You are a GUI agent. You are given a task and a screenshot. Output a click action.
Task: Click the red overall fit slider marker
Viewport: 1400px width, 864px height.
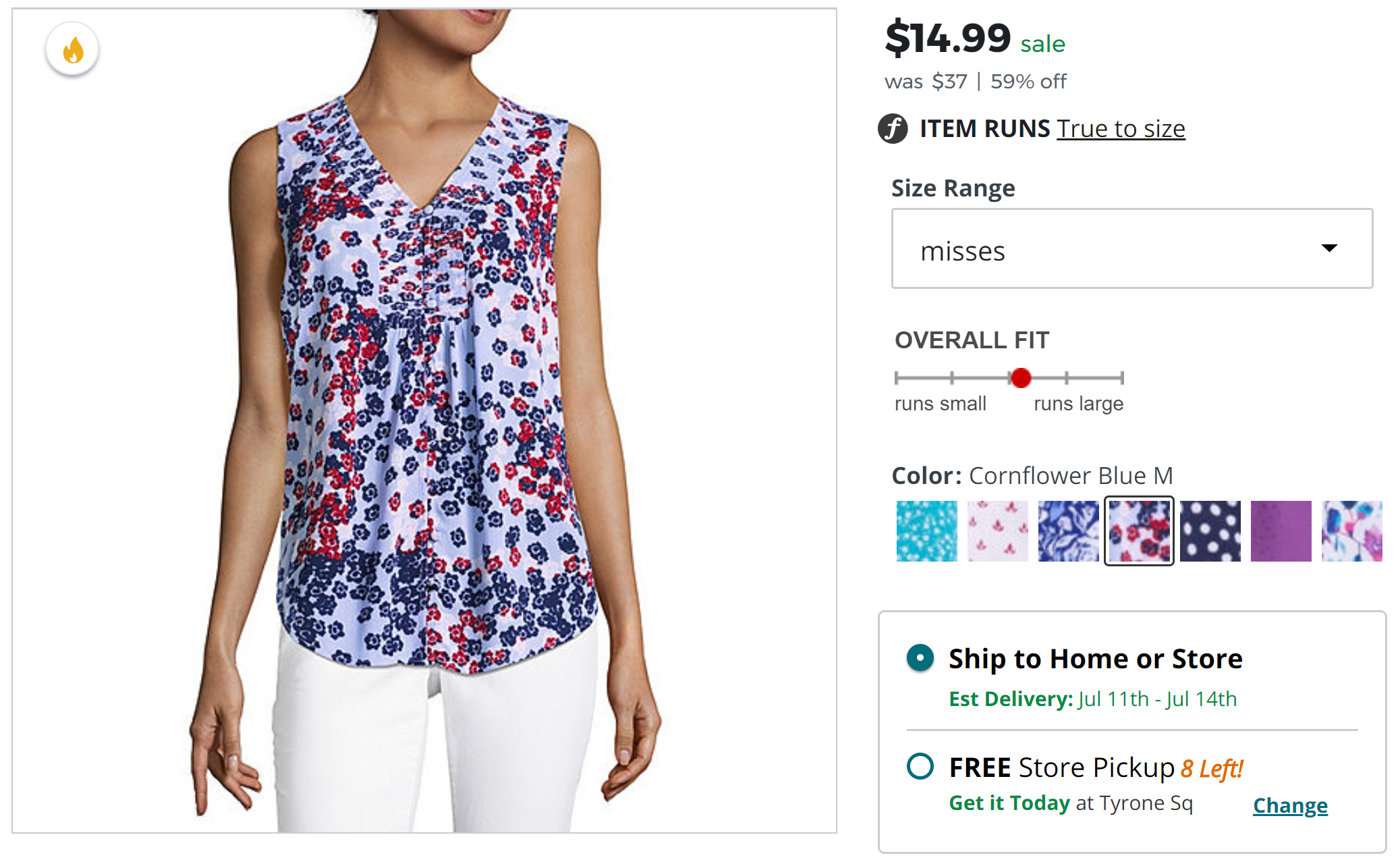point(1021,378)
